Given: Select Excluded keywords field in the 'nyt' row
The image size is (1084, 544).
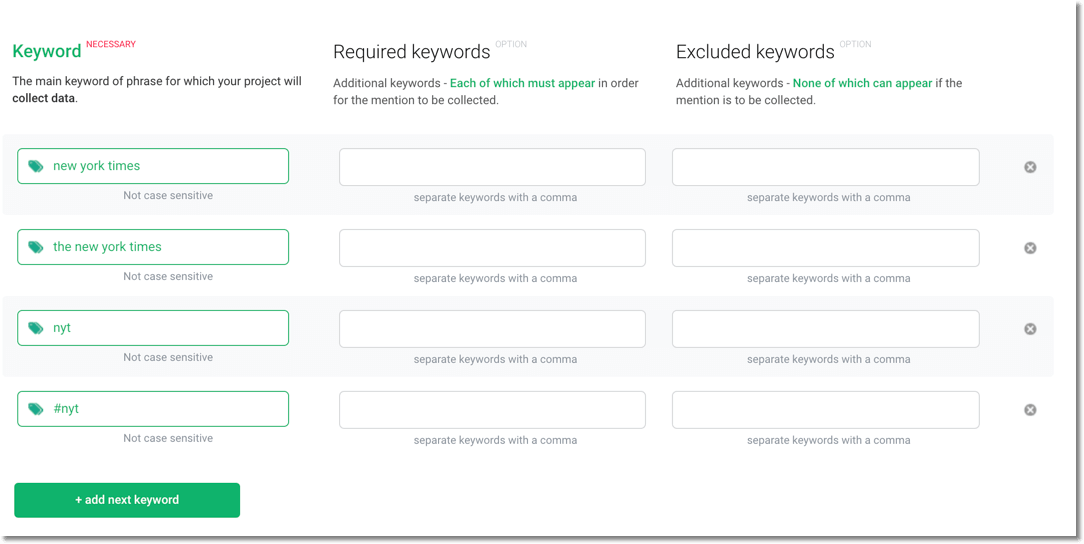Looking at the screenshot, I should click(825, 328).
